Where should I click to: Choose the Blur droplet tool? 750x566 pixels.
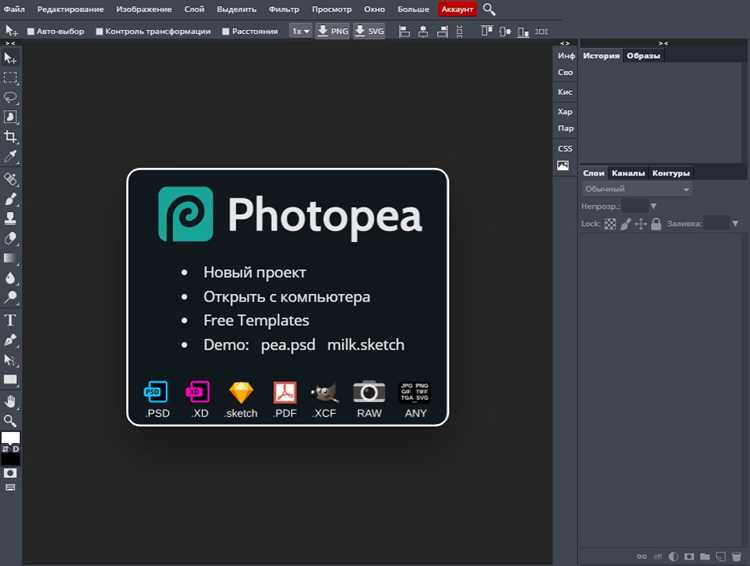pos(10,278)
